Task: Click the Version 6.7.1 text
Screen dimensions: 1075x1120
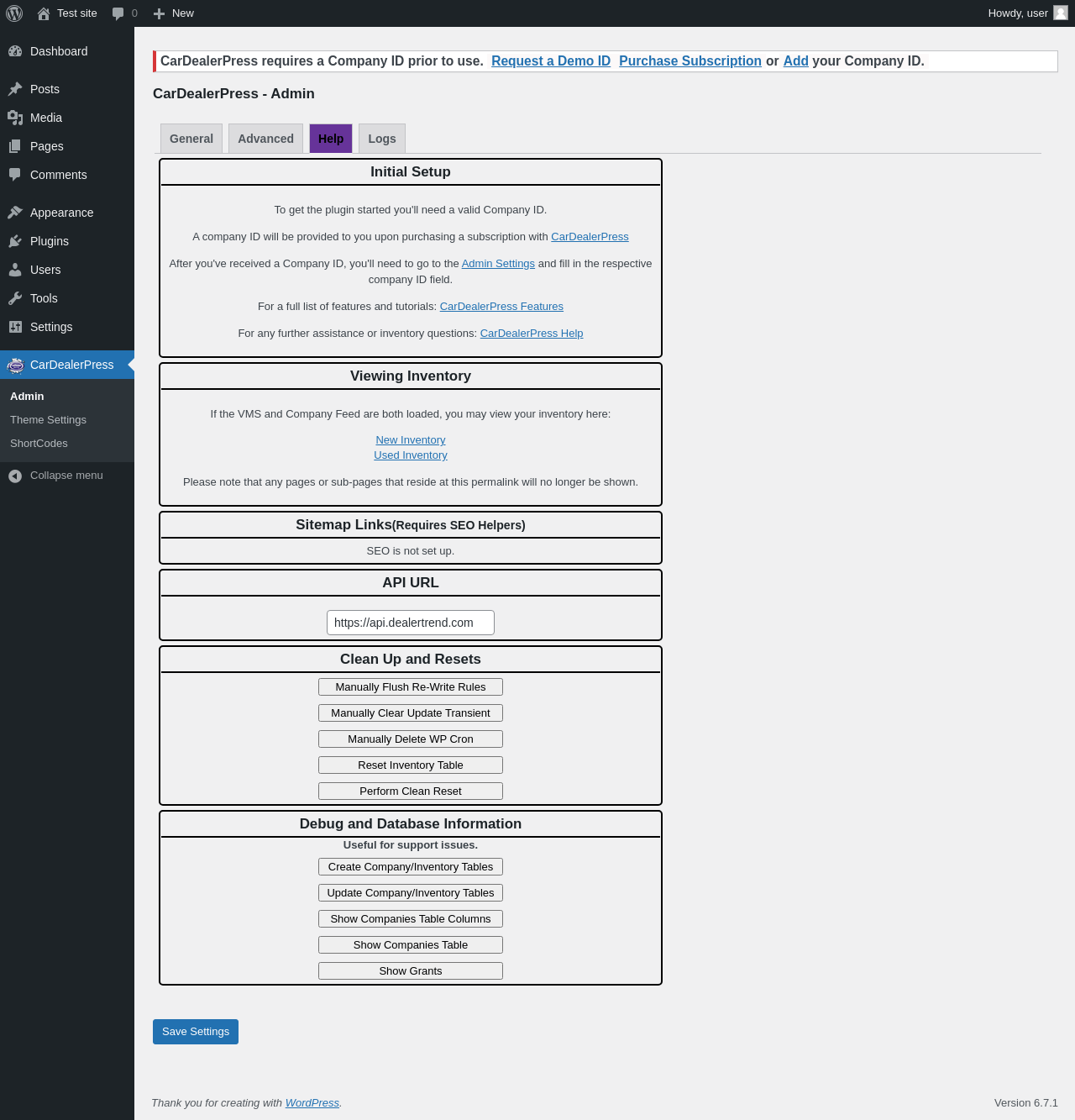Action: coord(1026,1103)
